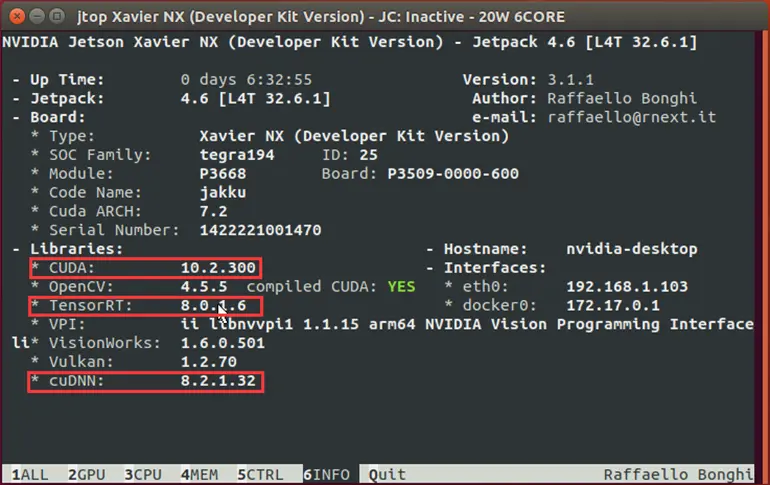Screen dimensions: 770x485
Task: Click the OpenCV version 4.5.5
Action: 204,286
